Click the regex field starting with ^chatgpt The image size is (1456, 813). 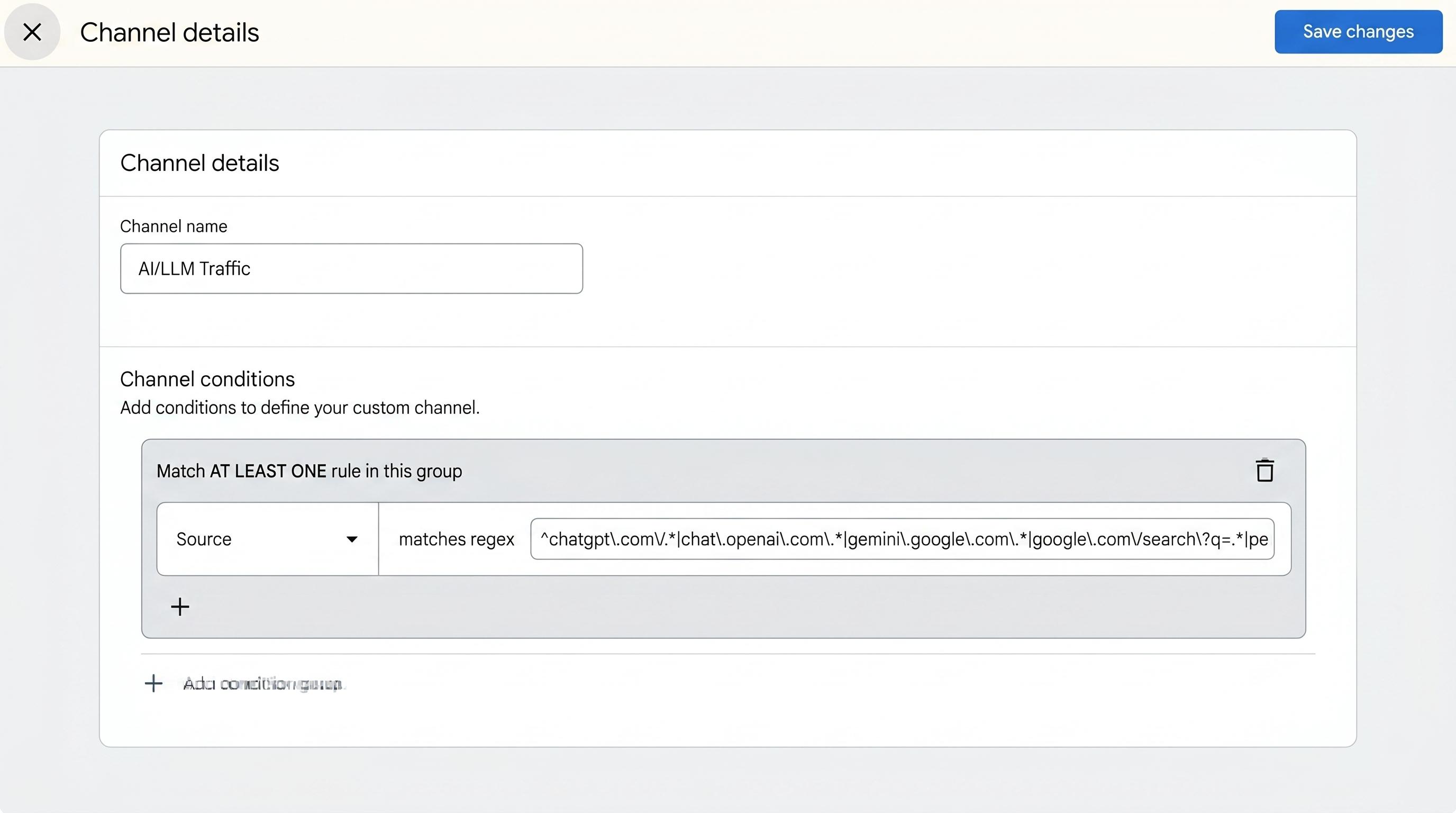(902, 539)
